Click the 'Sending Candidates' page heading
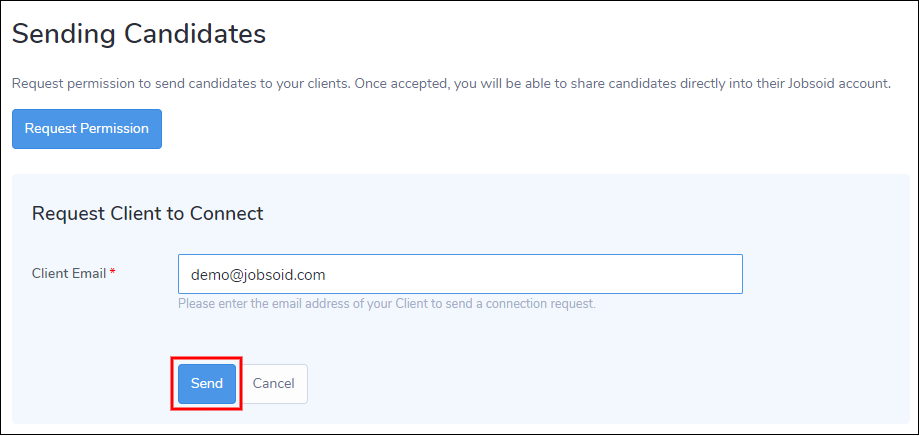This screenshot has height=436, width=919. [x=139, y=34]
